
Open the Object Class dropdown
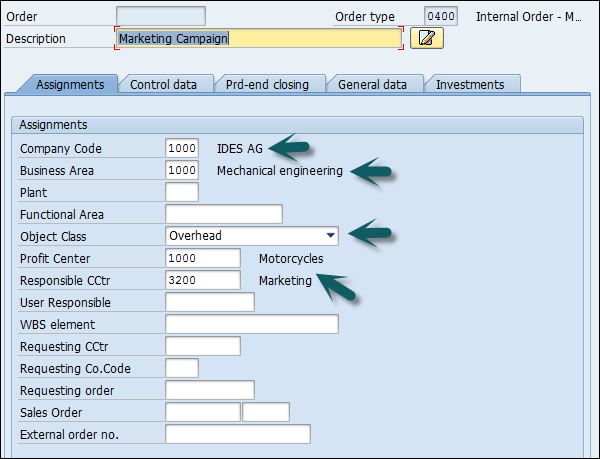coord(330,236)
